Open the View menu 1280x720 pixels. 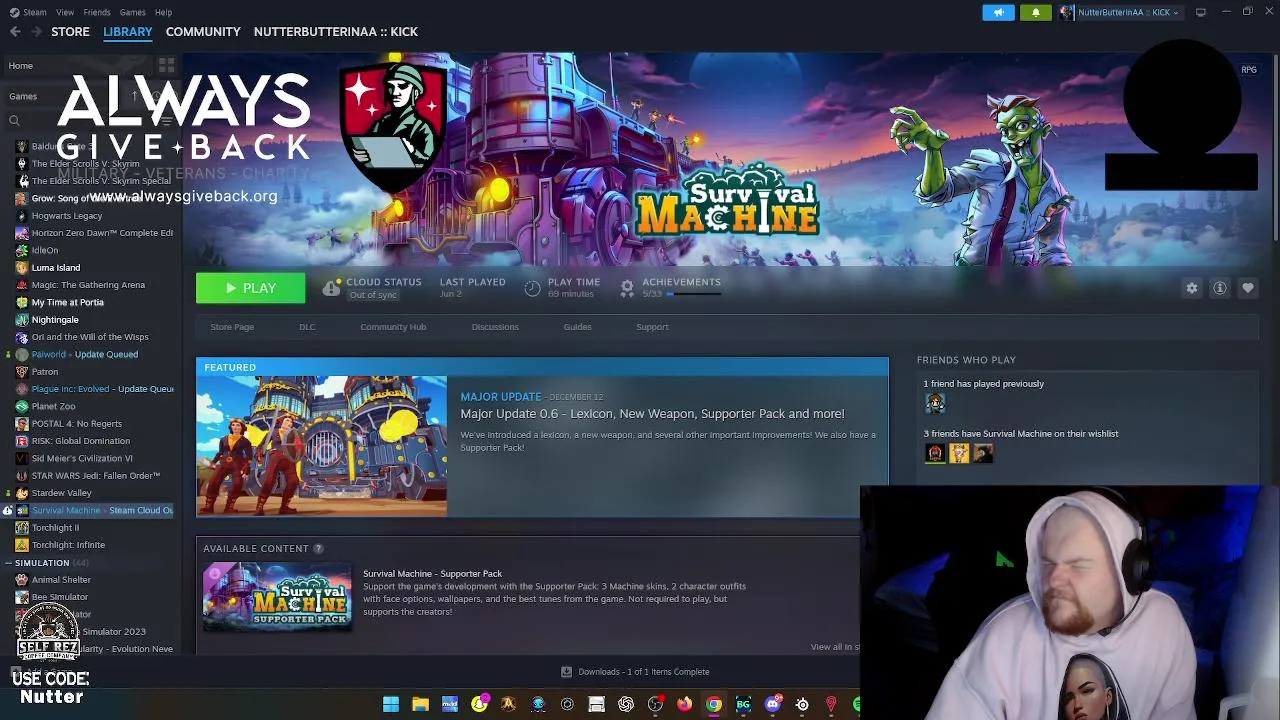65,12
